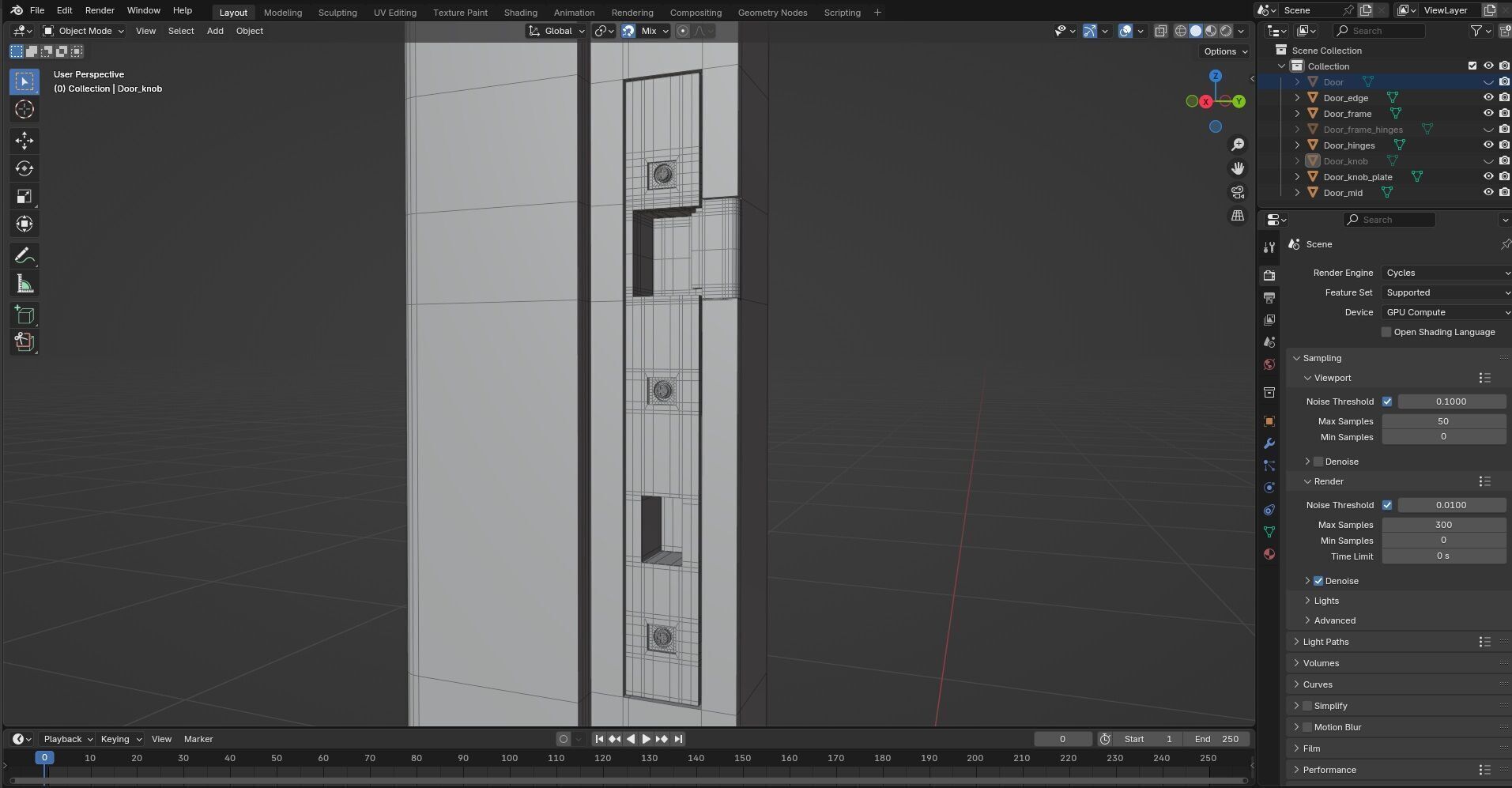Screen dimensions: 1512x788
Task: Enable Denoise checkbox under Viewport
Action: click(x=1318, y=462)
